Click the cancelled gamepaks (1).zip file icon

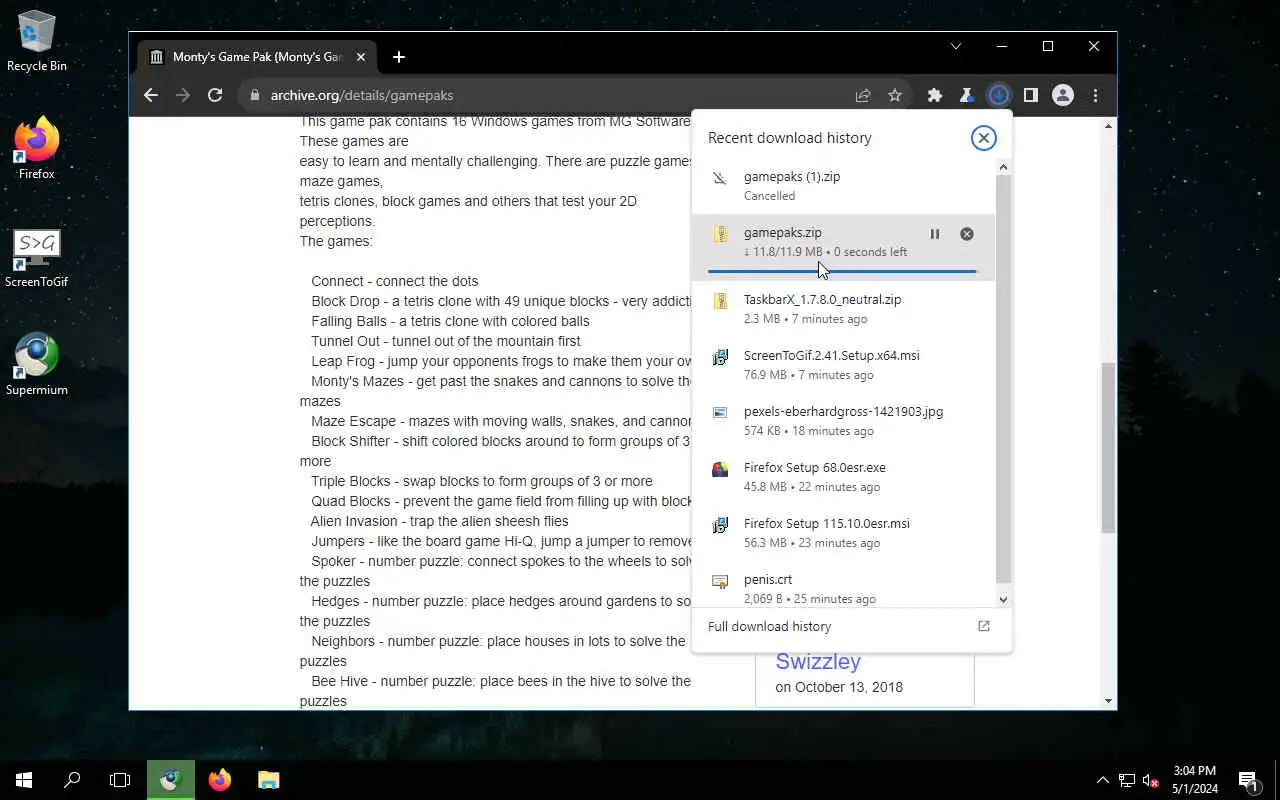(x=720, y=178)
